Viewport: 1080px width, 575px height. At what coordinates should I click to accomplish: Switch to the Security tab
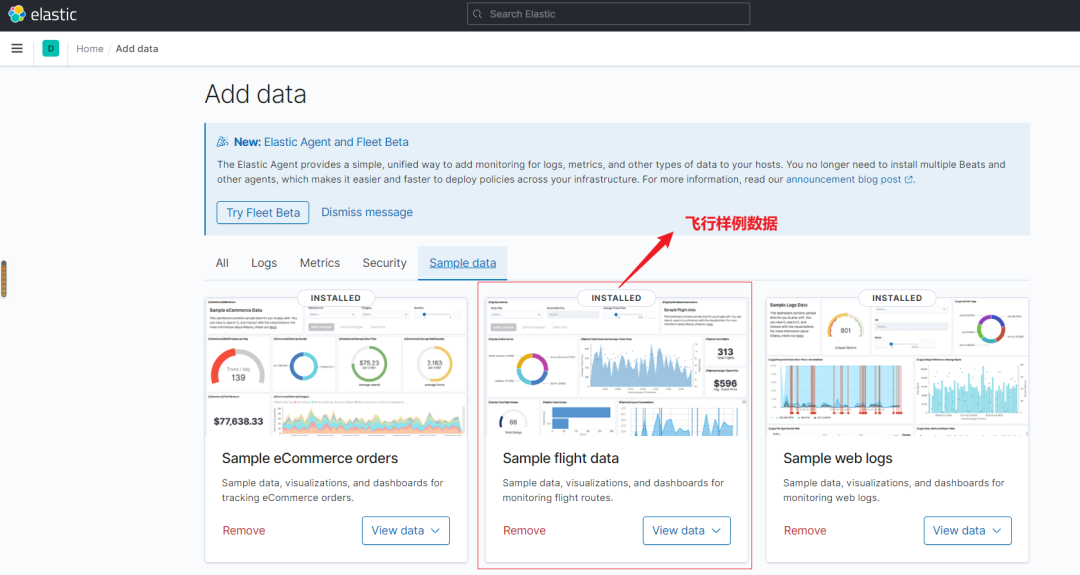384,263
